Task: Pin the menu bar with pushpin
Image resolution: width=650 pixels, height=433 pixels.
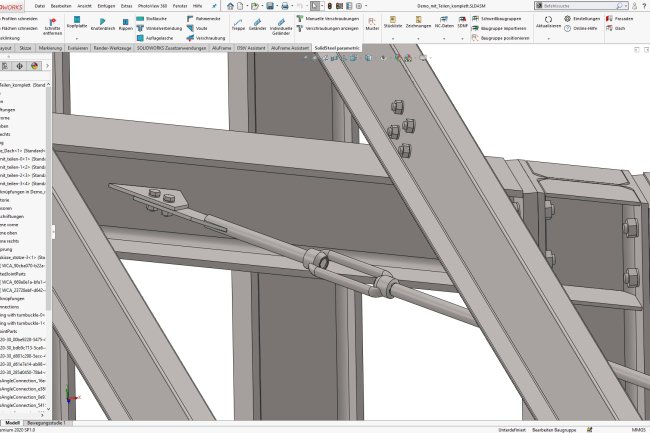Action: click(x=214, y=6)
